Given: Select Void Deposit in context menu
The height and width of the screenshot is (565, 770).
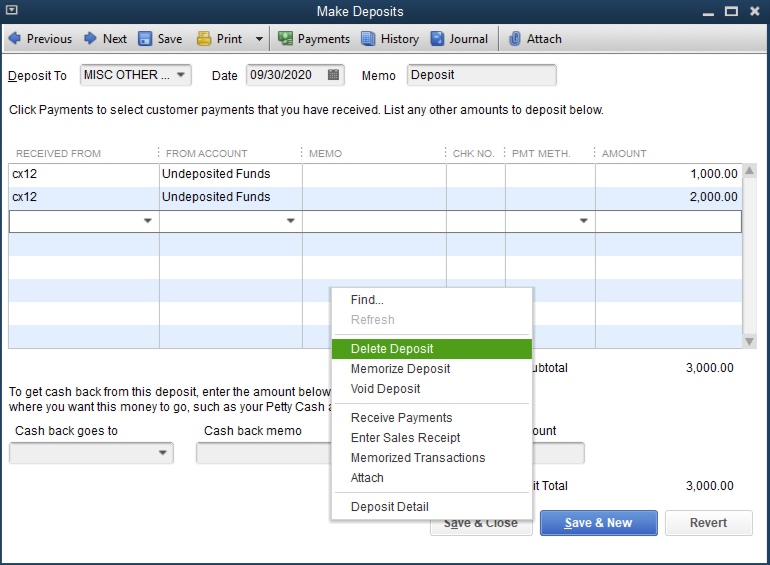Looking at the screenshot, I should point(432,389).
